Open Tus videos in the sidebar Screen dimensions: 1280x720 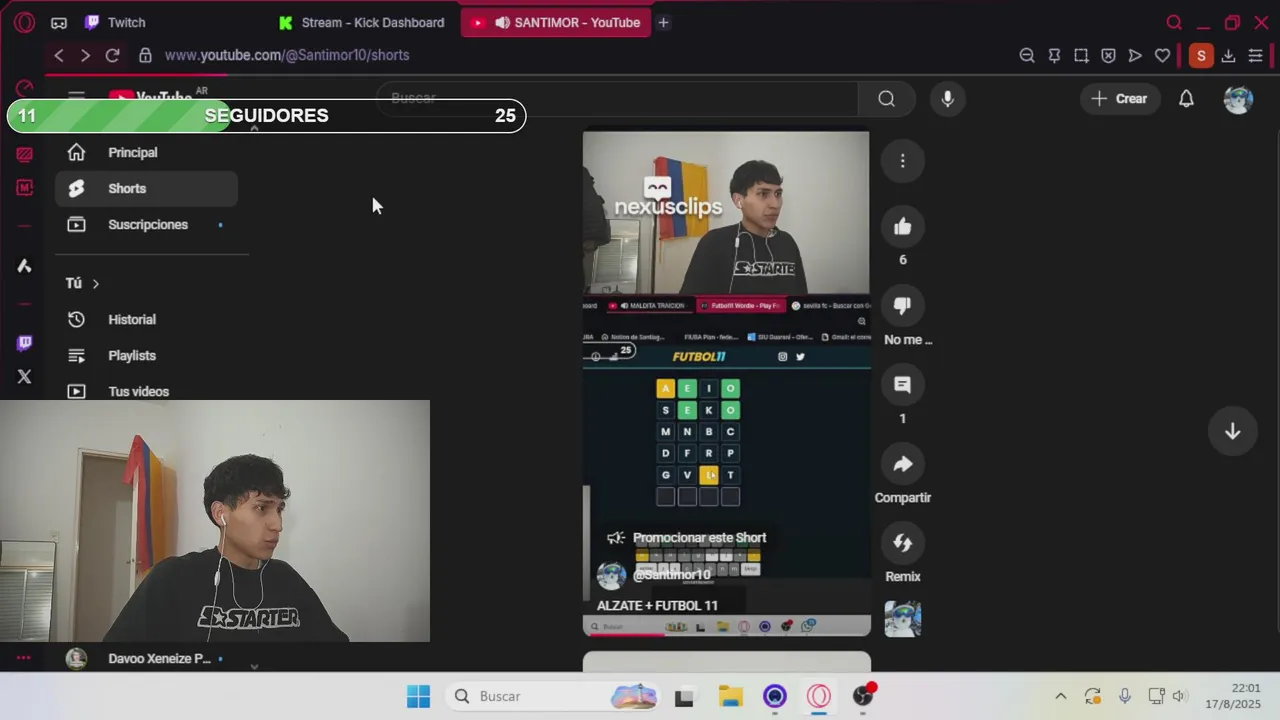(146, 391)
